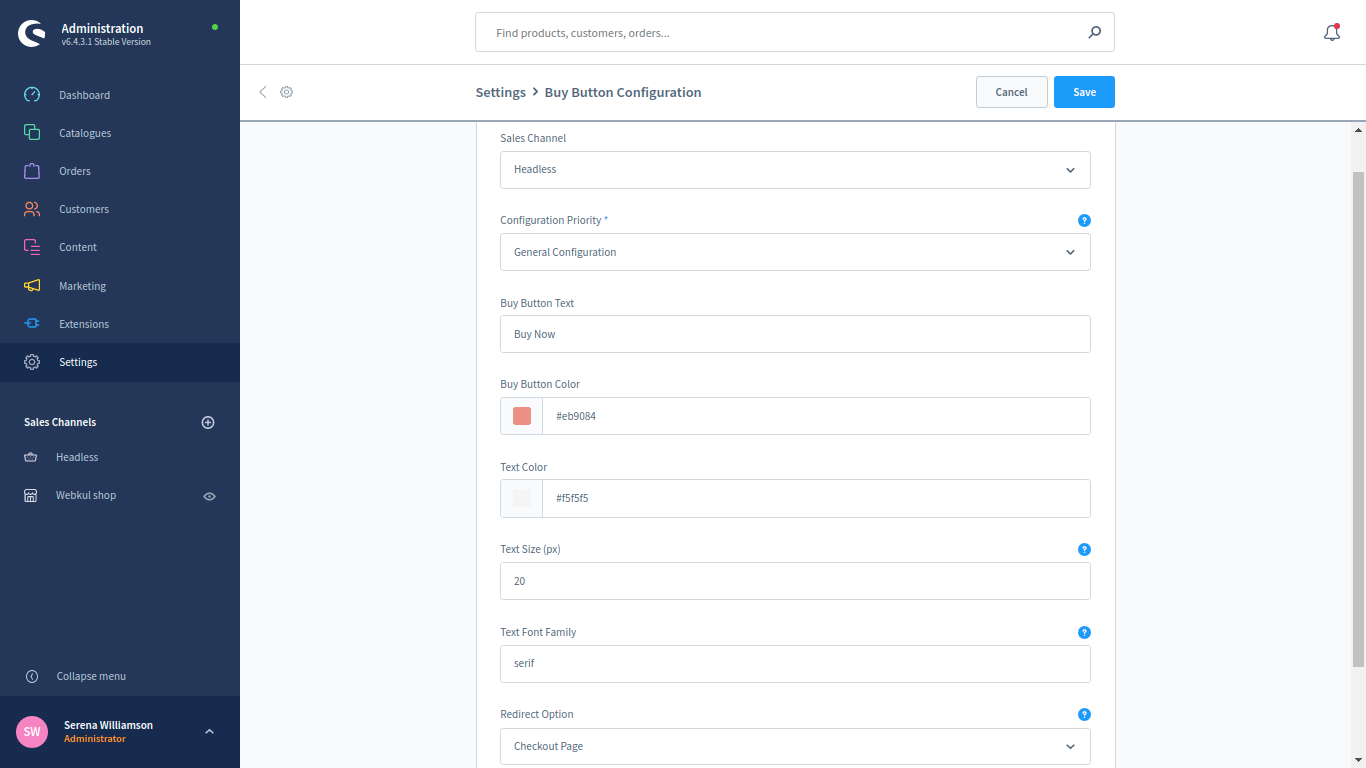The height and width of the screenshot is (768, 1366).
Task: Open the Redirect Option dropdown
Action: (795, 746)
